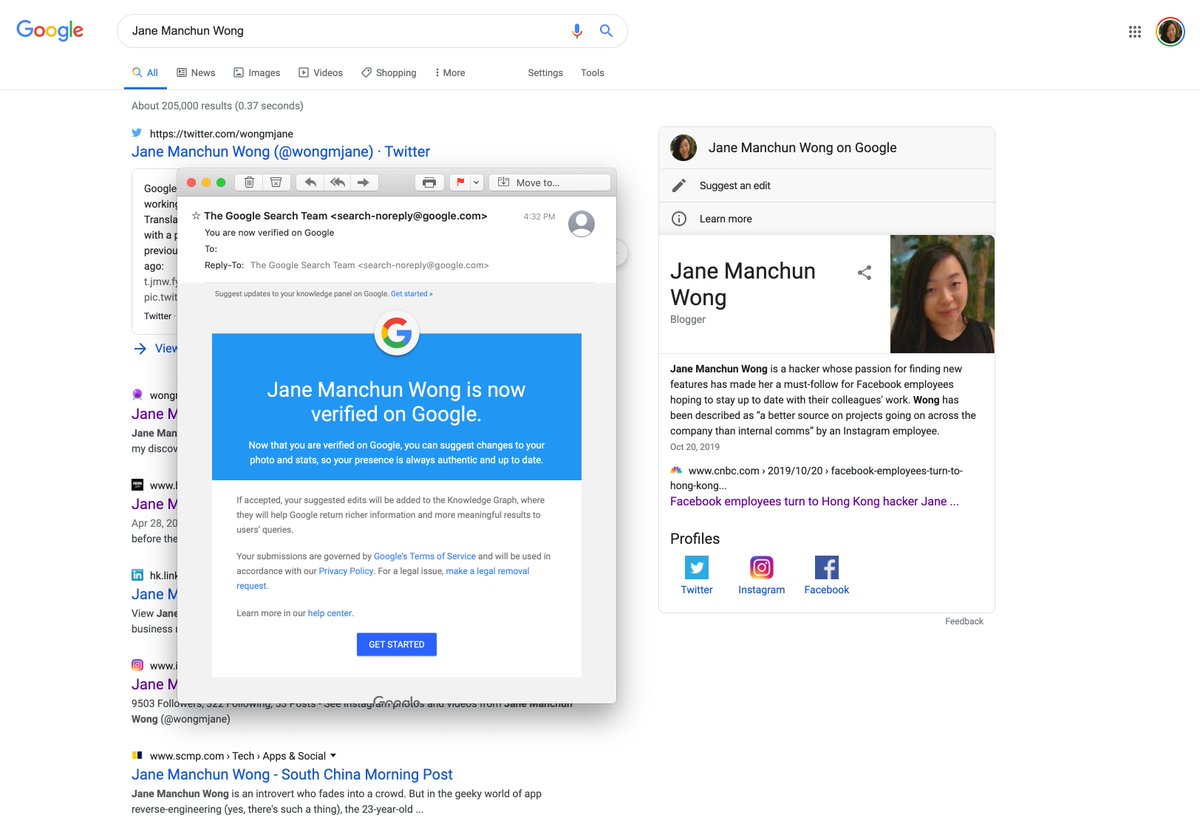Expand the More search options

pos(450,73)
